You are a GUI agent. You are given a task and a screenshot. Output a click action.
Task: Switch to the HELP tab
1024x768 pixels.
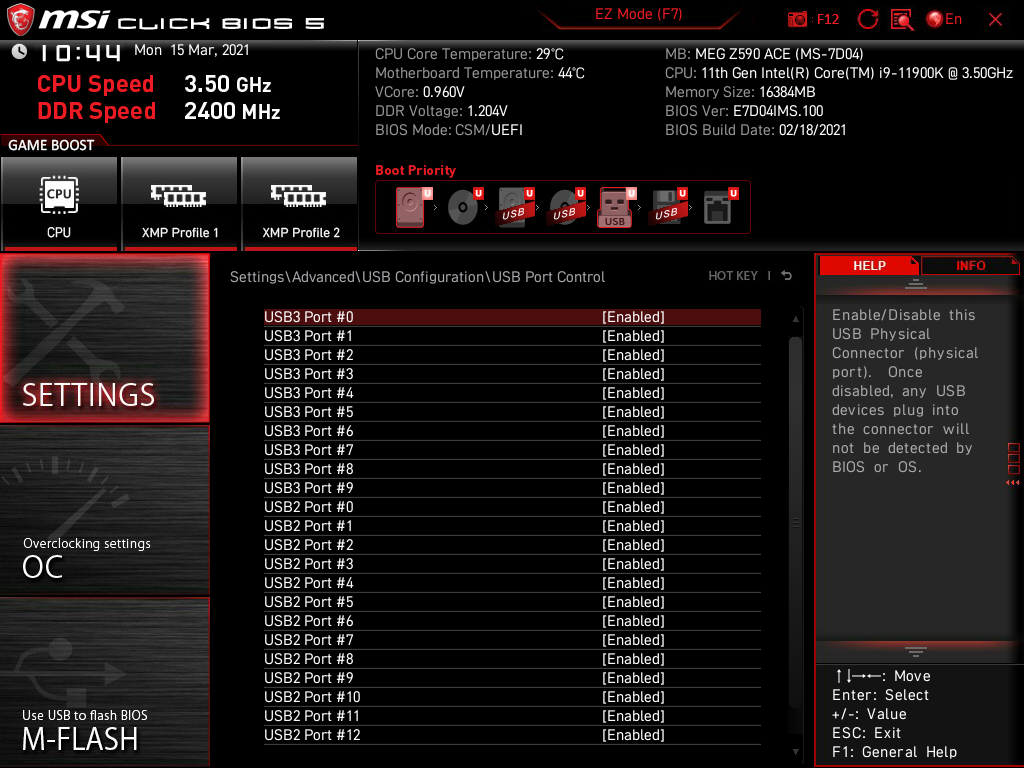point(869,266)
